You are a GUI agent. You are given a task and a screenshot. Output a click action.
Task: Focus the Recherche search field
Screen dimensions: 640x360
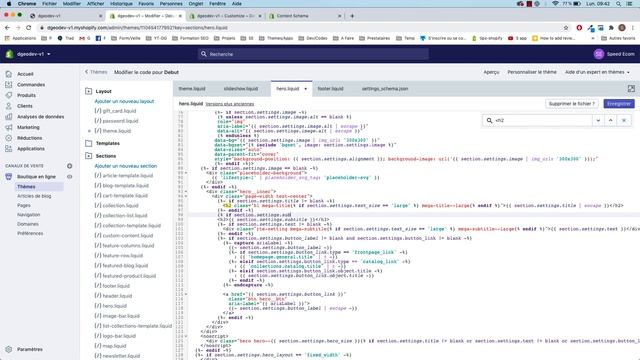point(313,54)
